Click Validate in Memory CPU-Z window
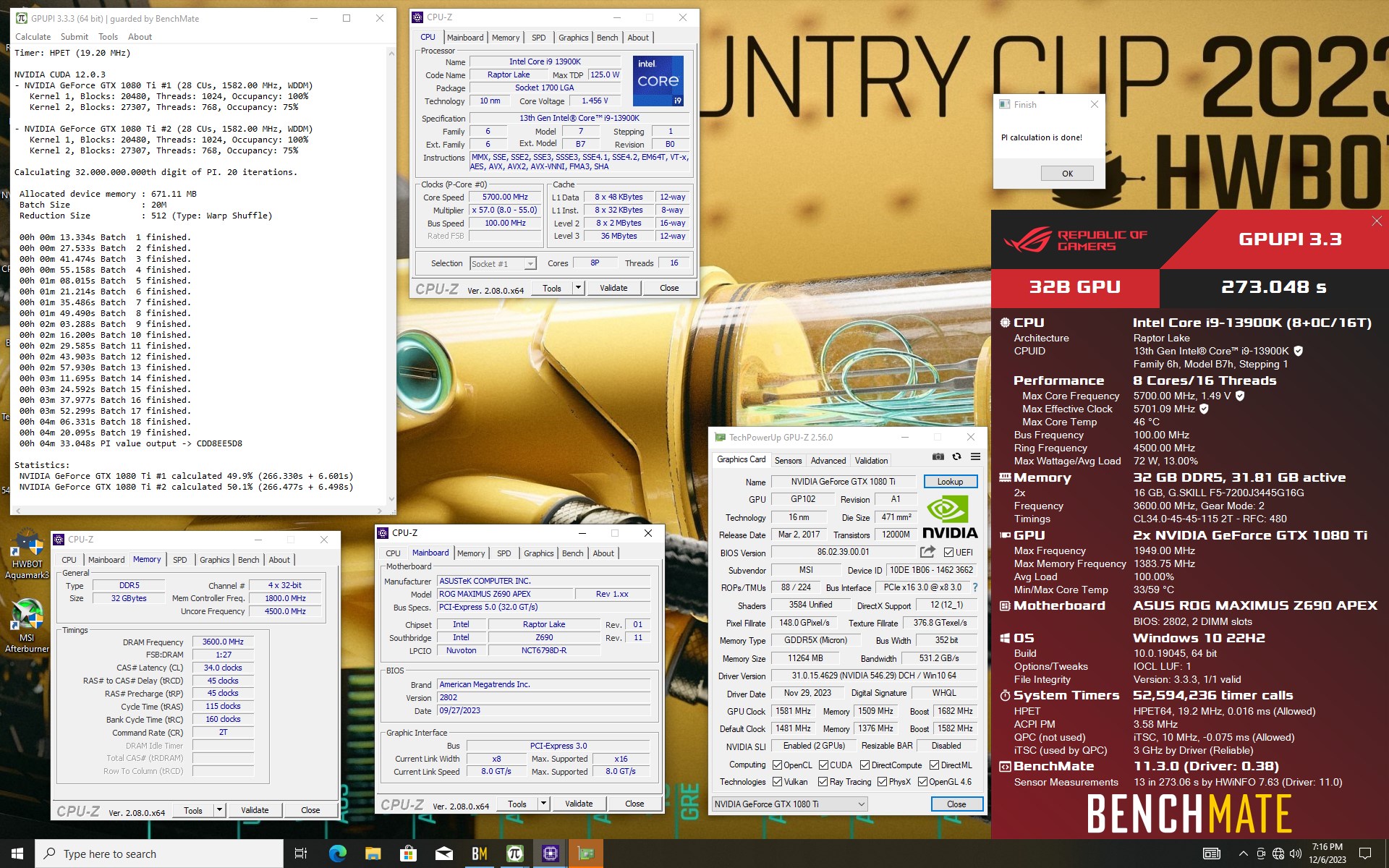 [x=255, y=810]
